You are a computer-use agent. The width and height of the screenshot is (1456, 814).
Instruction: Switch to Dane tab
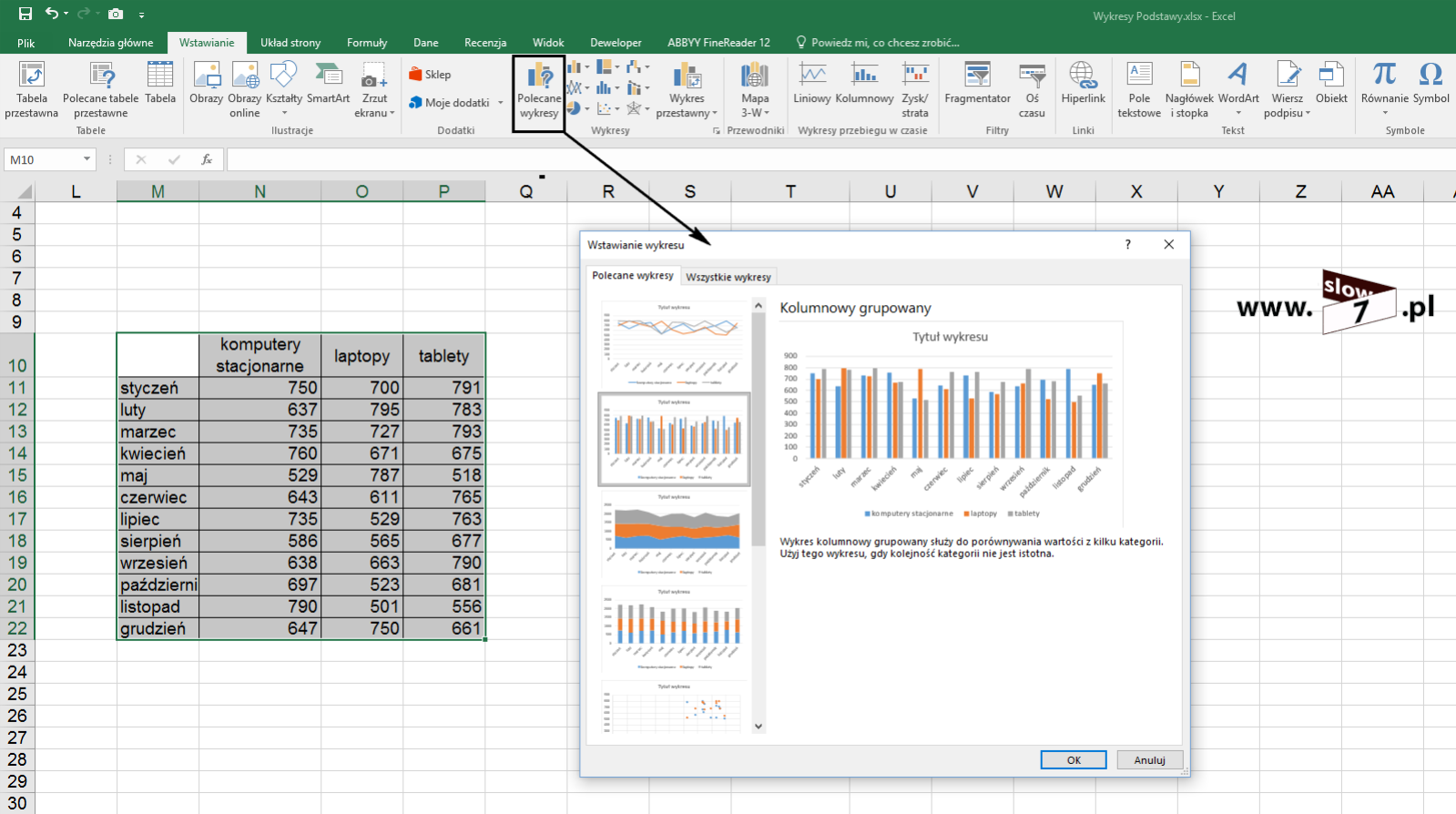click(x=425, y=43)
